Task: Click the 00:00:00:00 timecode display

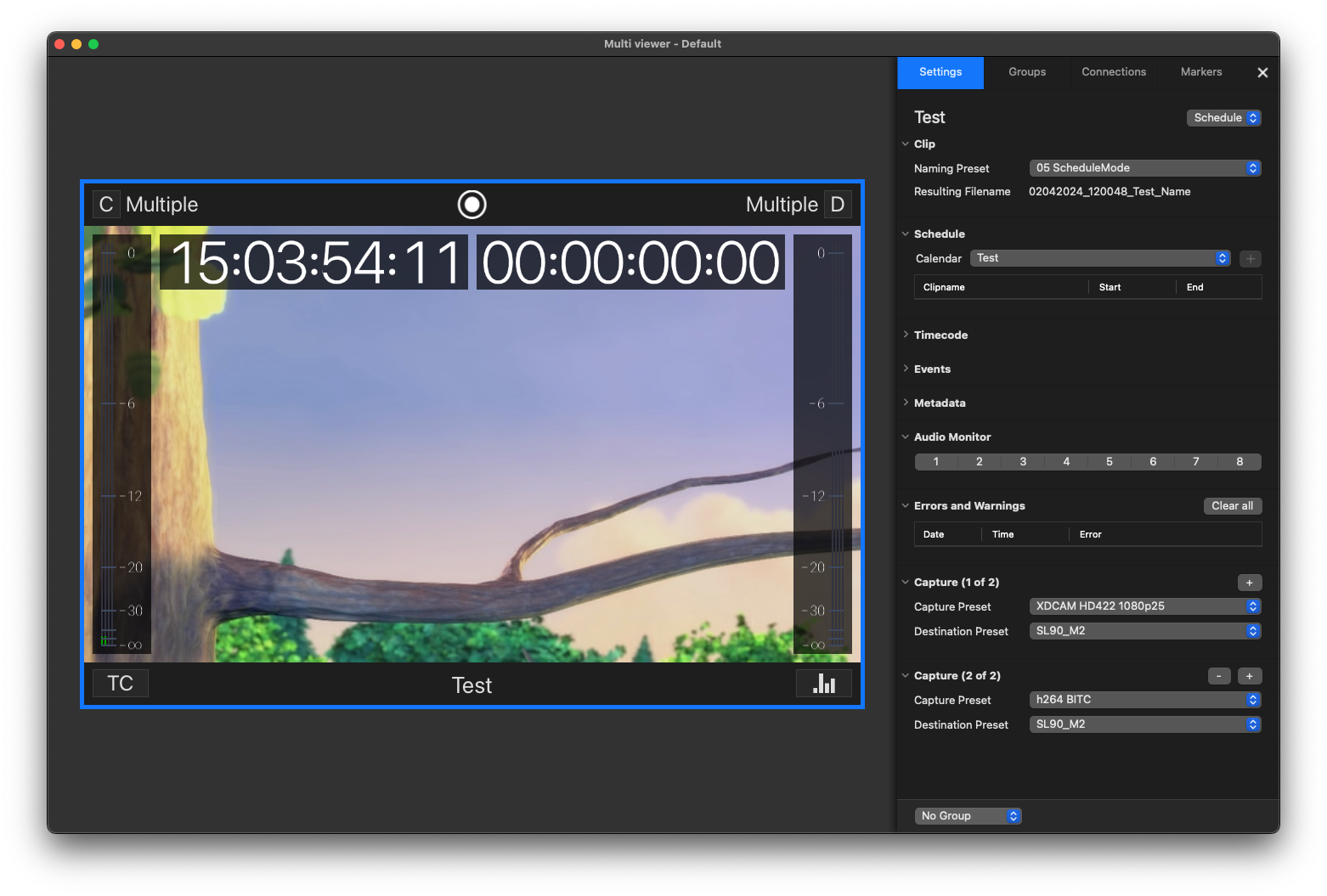Action: 630,262
